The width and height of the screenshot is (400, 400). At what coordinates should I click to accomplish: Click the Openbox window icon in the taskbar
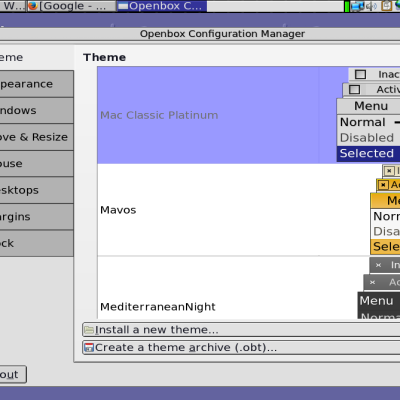tap(123, 6)
